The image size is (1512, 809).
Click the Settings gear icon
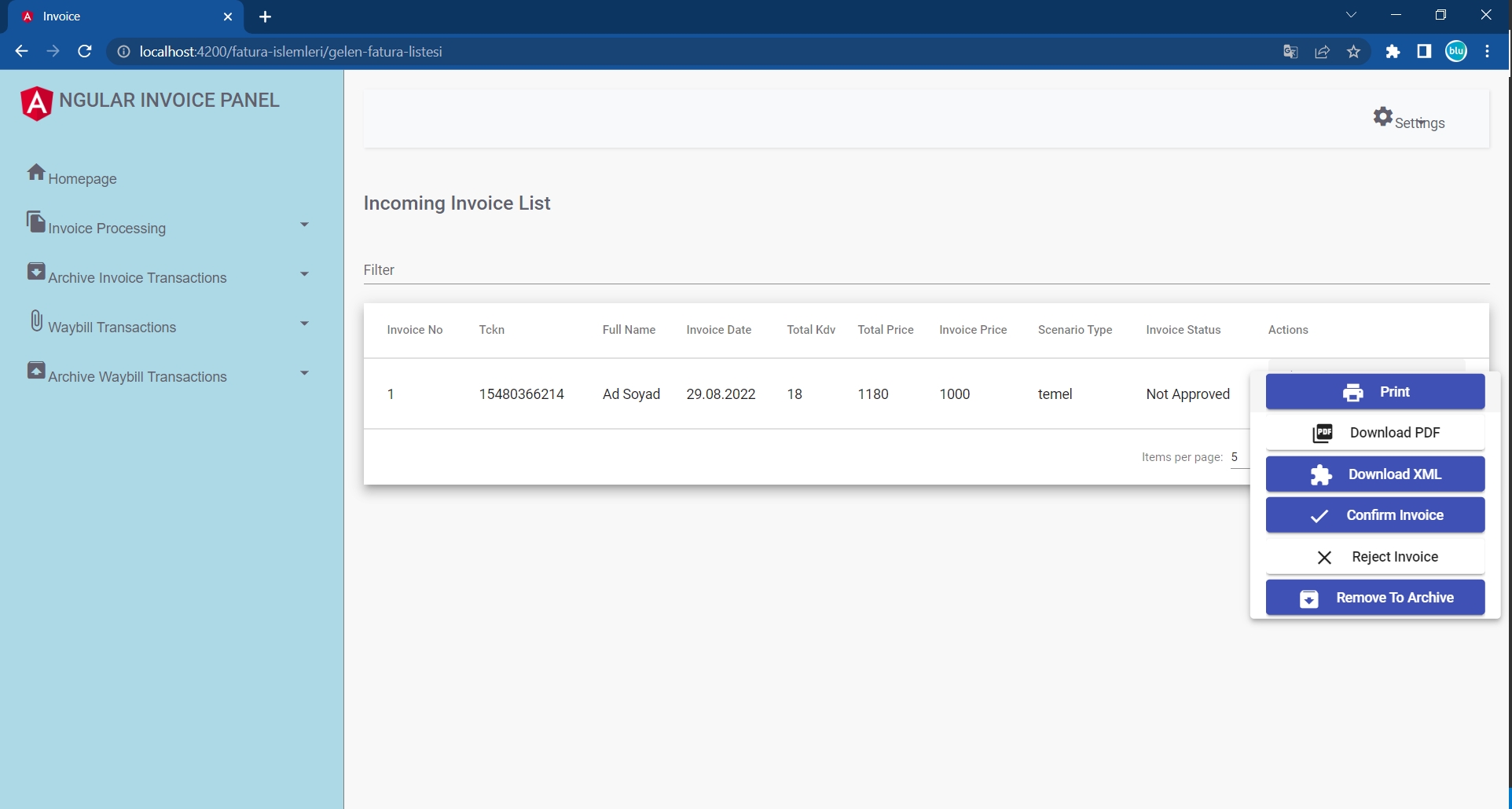pyautogui.click(x=1383, y=116)
